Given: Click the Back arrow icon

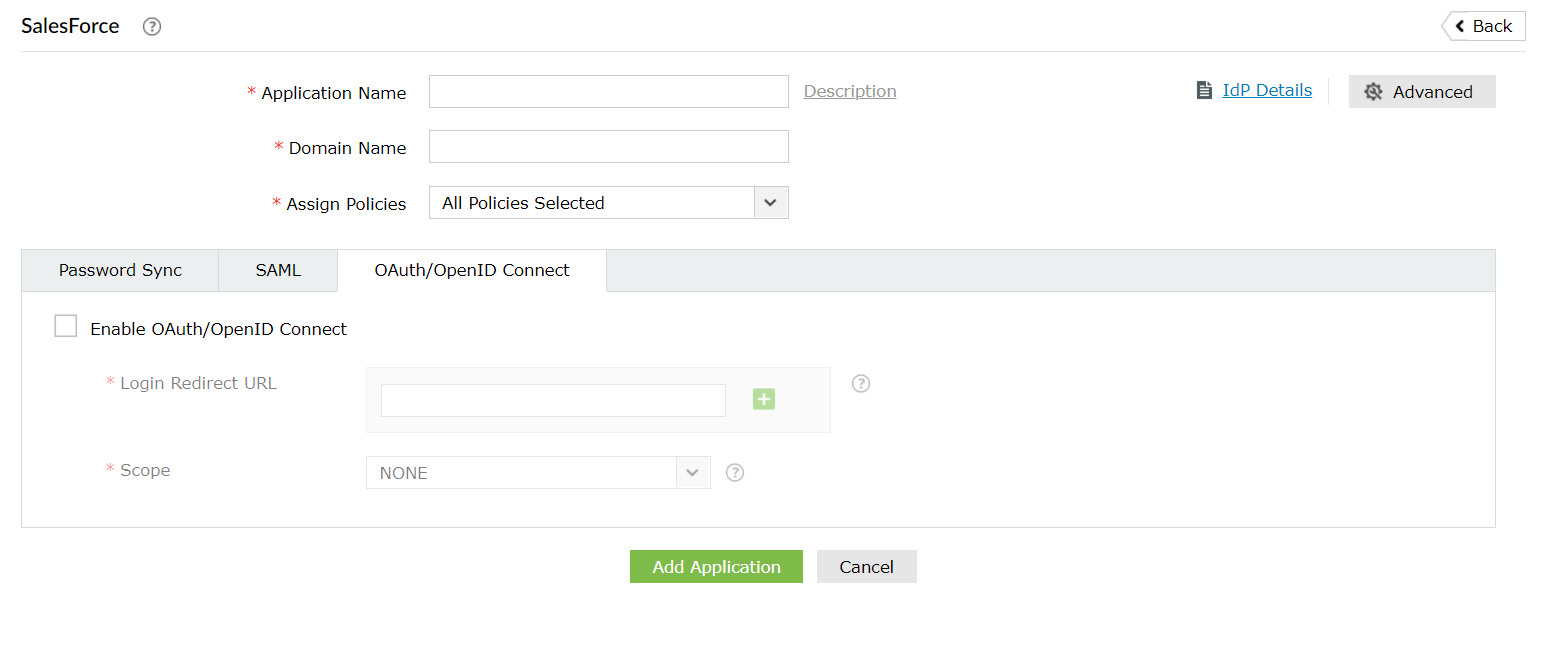Looking at the screenshot, I should [1461, 26].
